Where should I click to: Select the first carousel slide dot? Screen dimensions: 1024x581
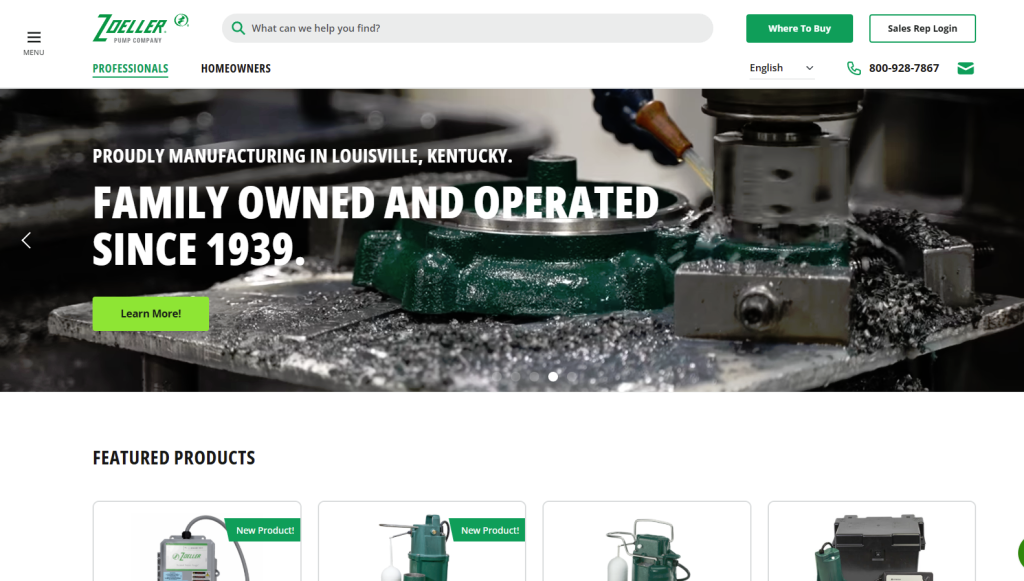point(497,377)
